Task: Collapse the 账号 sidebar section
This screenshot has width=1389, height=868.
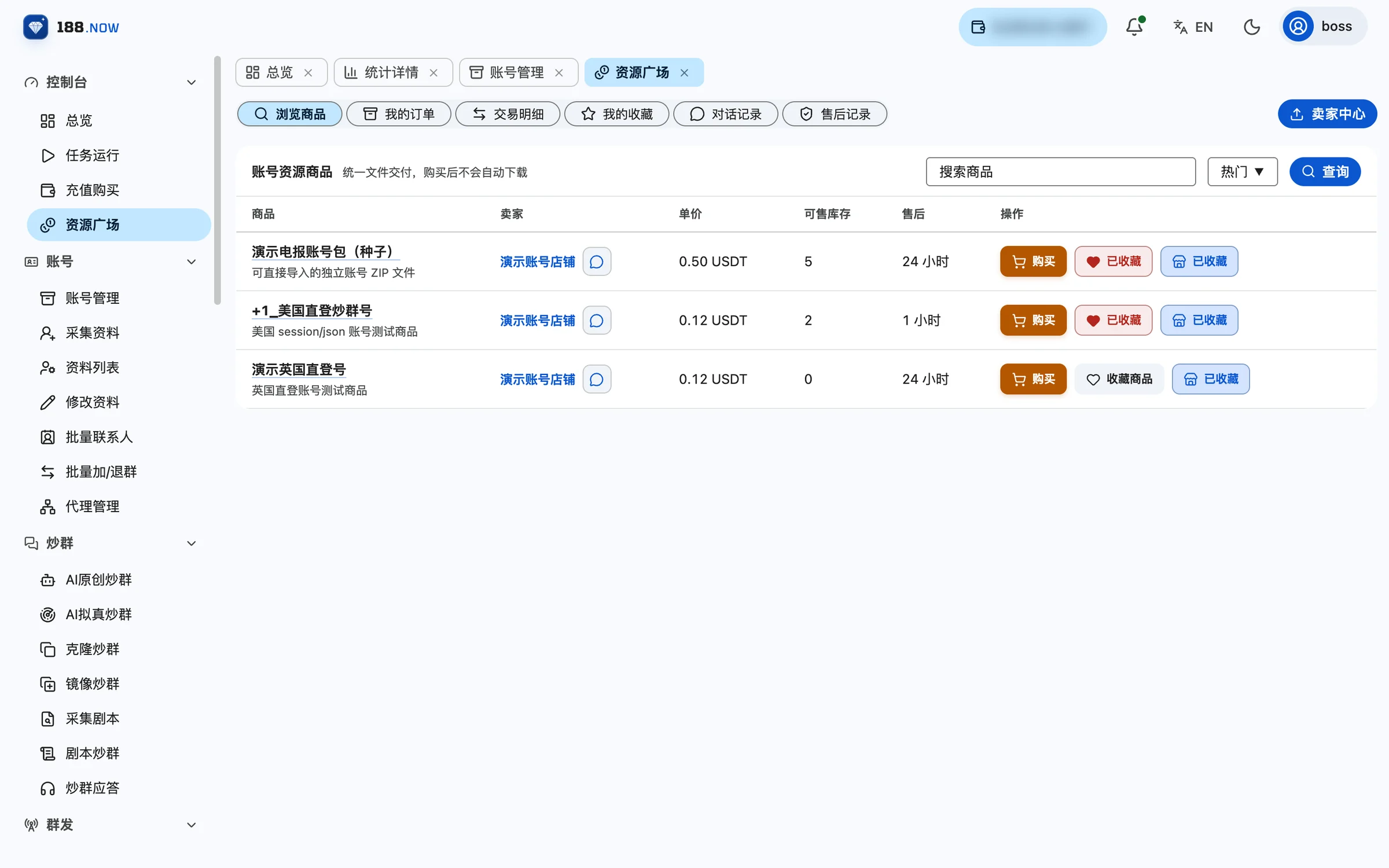Action: pos(111,262)
